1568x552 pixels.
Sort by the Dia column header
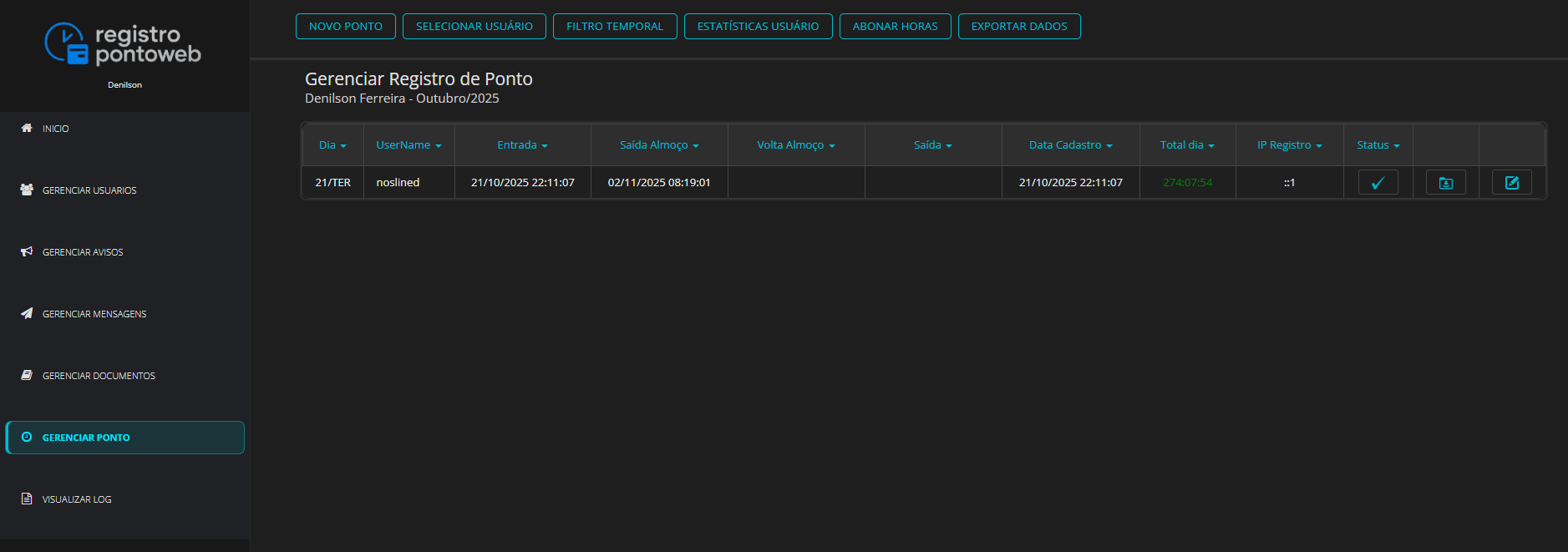332,145
